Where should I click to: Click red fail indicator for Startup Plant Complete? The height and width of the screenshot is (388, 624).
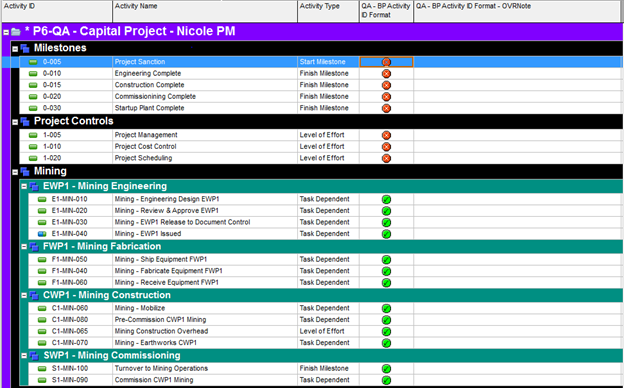386,108
